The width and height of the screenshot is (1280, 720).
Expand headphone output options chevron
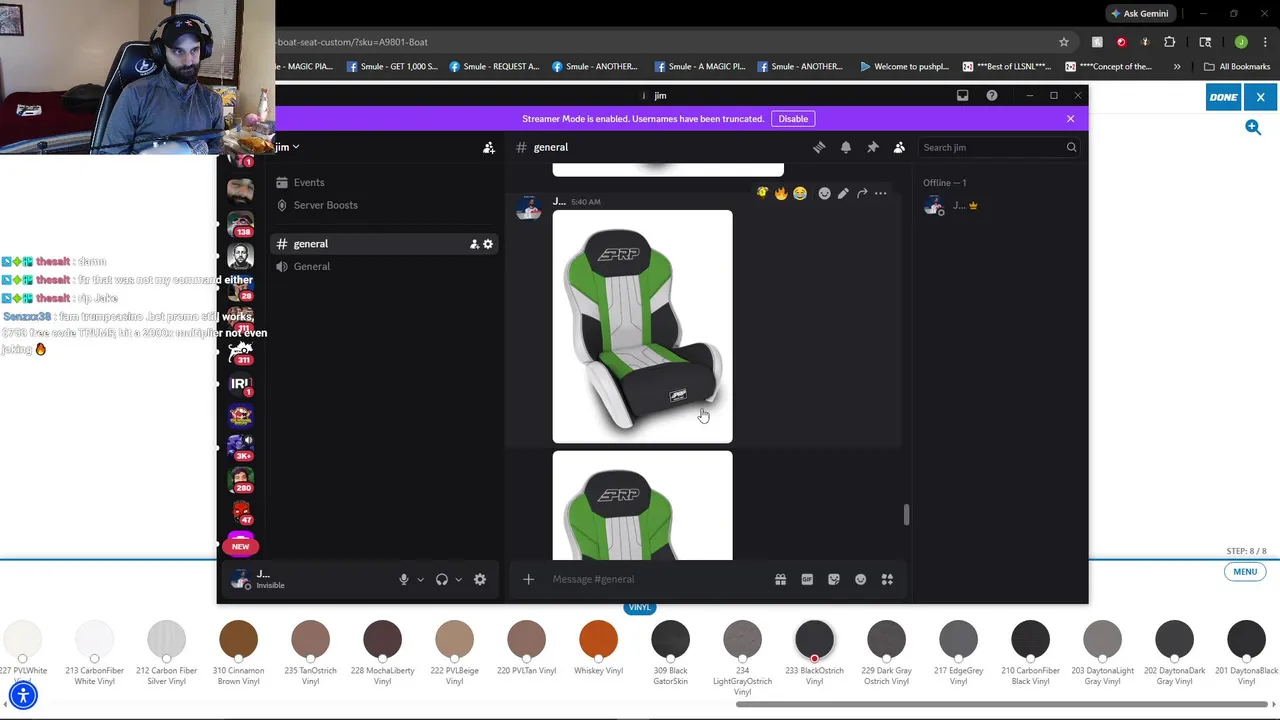pos(458,579)
